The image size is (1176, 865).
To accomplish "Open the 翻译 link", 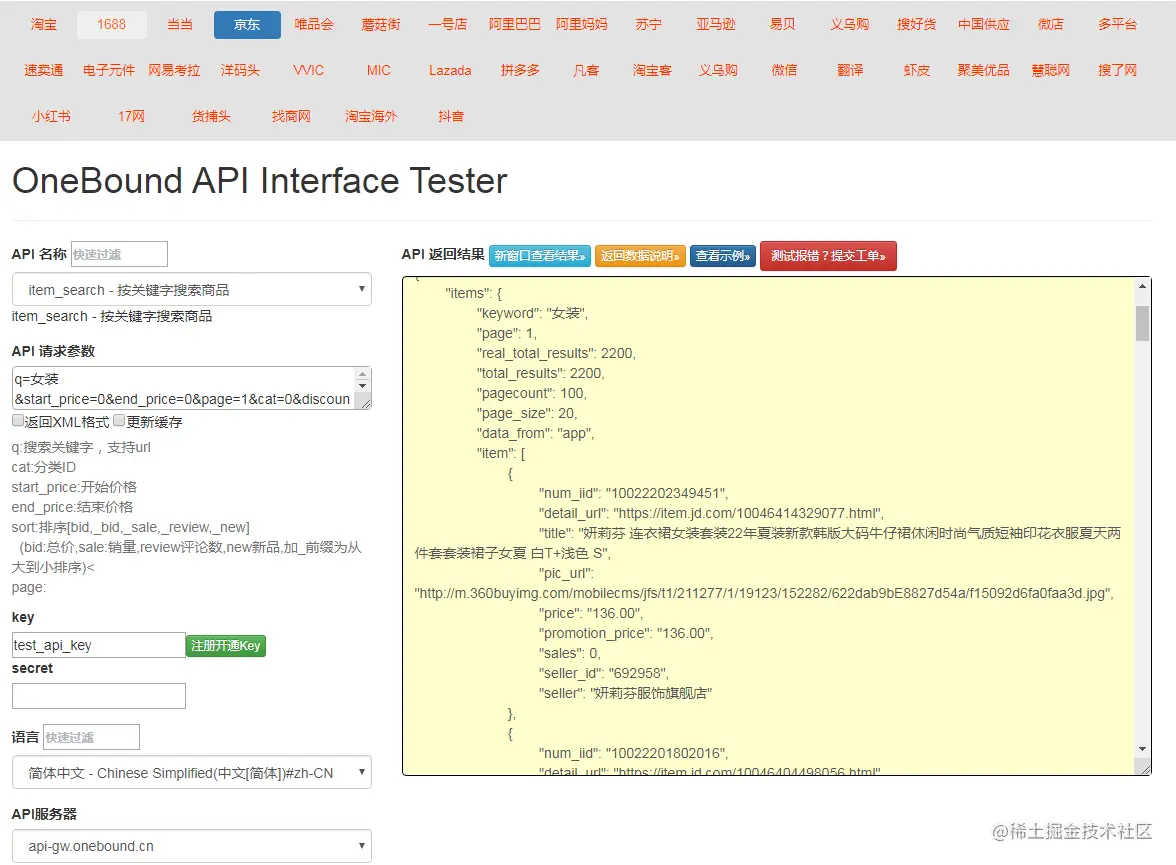I will (850, 71).
